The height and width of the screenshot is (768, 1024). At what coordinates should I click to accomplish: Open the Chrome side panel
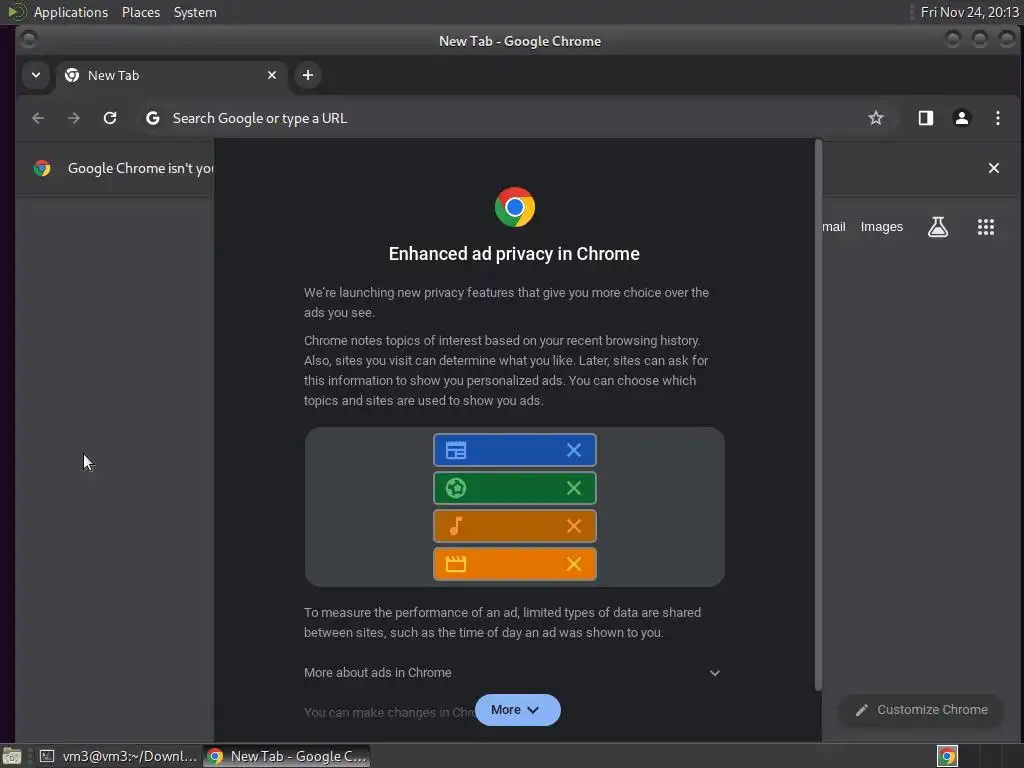pos(925,118)
